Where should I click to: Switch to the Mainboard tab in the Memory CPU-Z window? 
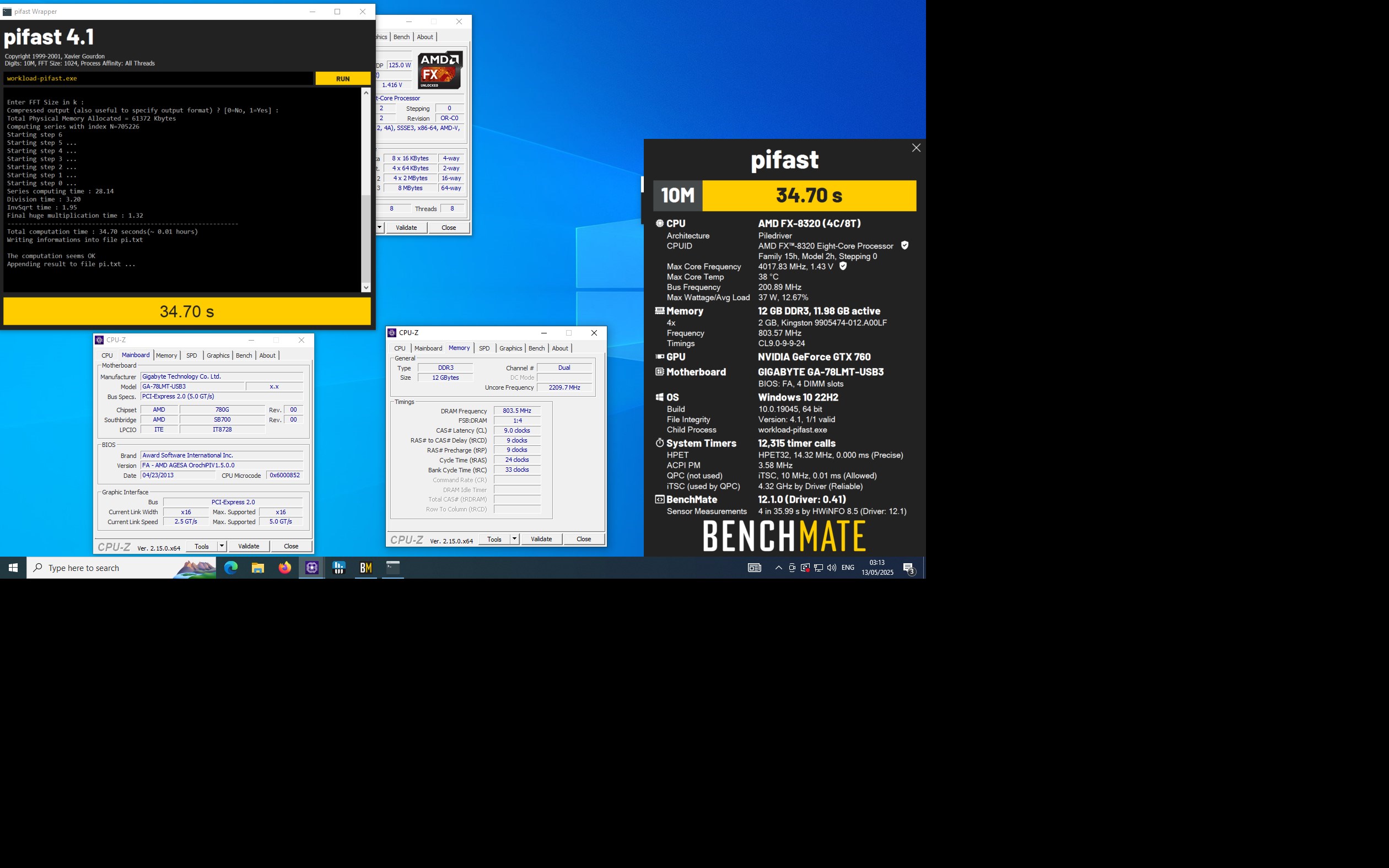click(428, 348)
